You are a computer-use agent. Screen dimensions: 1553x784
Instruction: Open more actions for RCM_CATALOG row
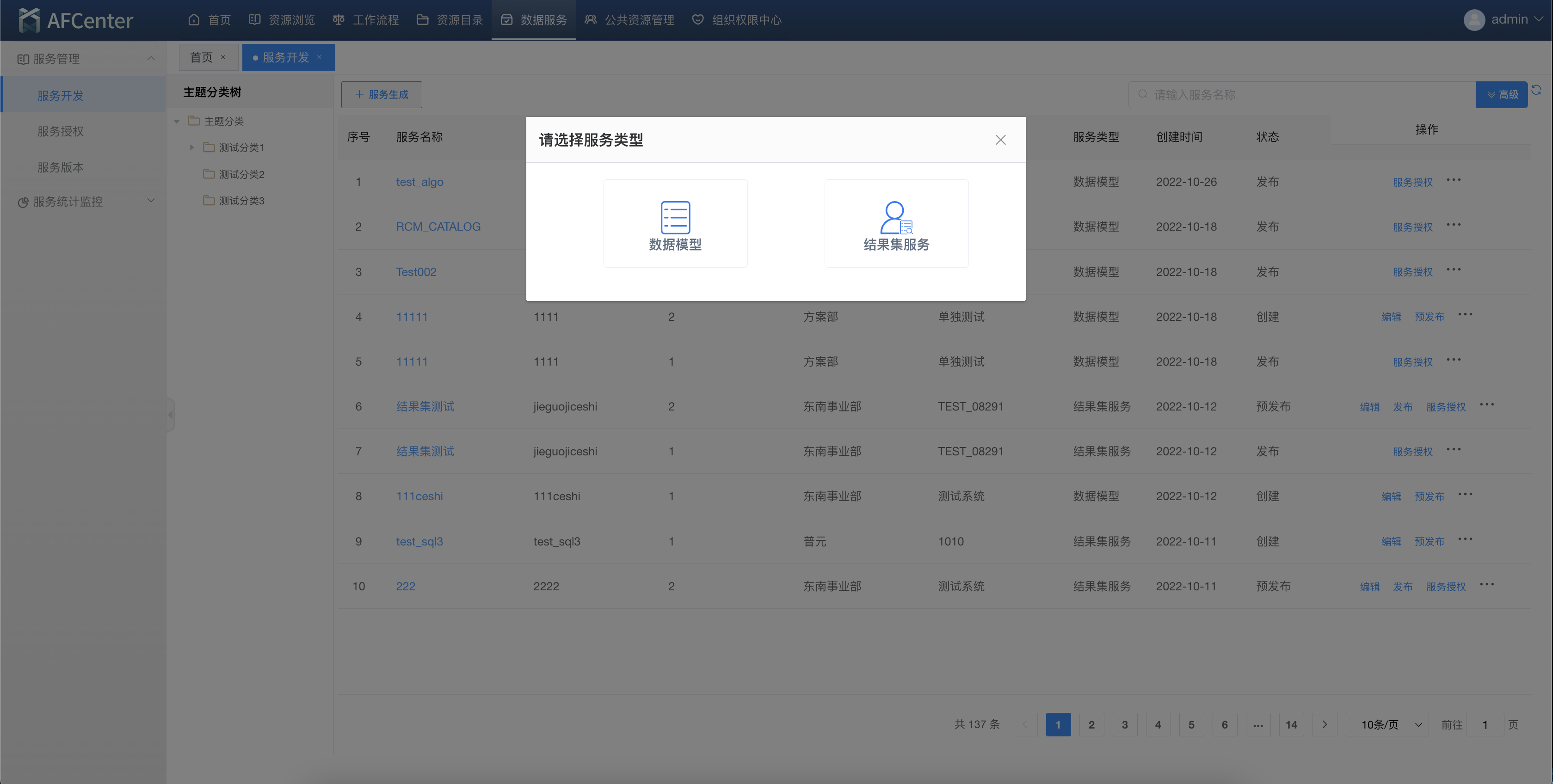[x=1454, y=225]
